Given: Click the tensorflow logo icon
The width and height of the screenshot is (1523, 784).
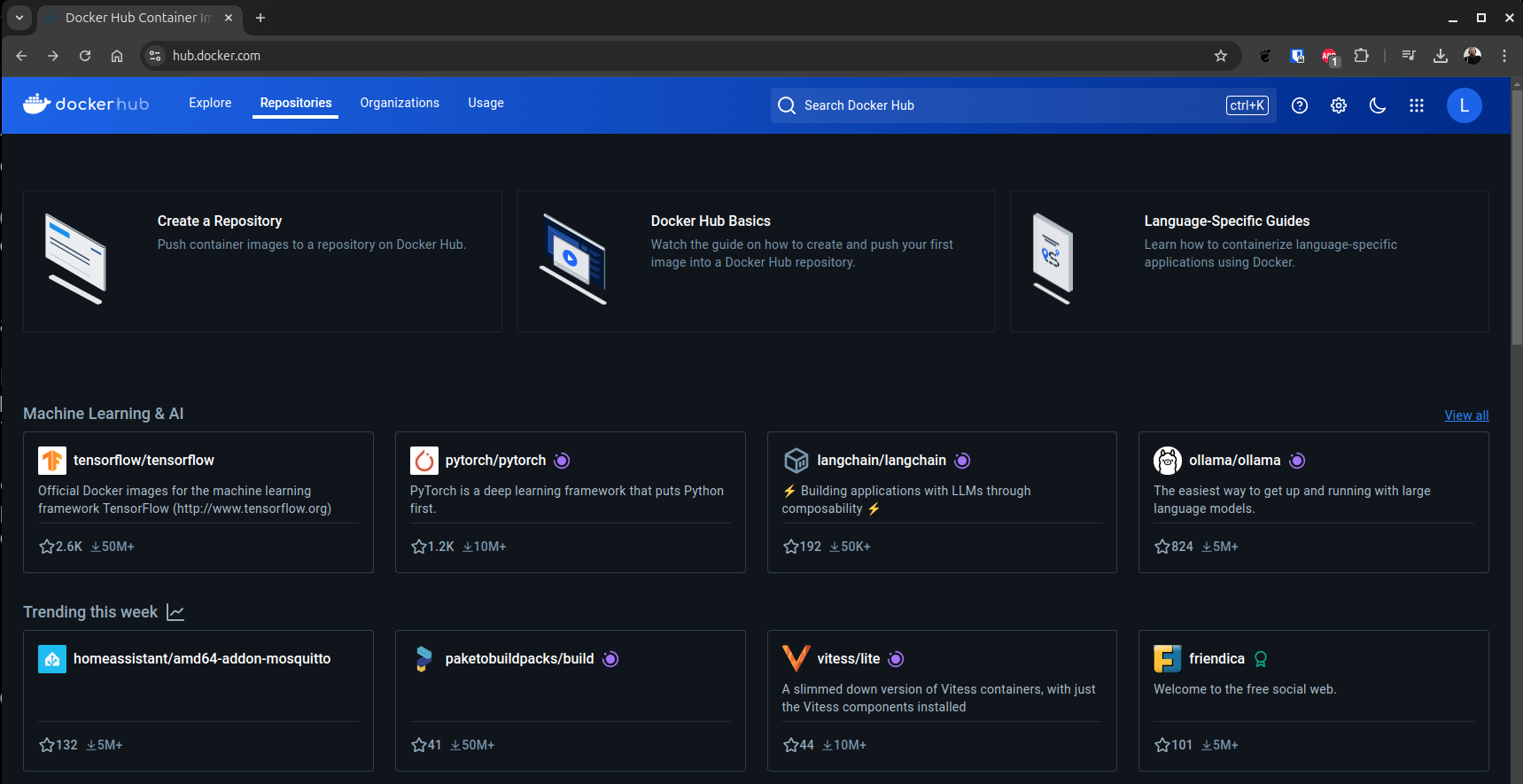Looking at the screenshot, I should click(x=52, y=461).
